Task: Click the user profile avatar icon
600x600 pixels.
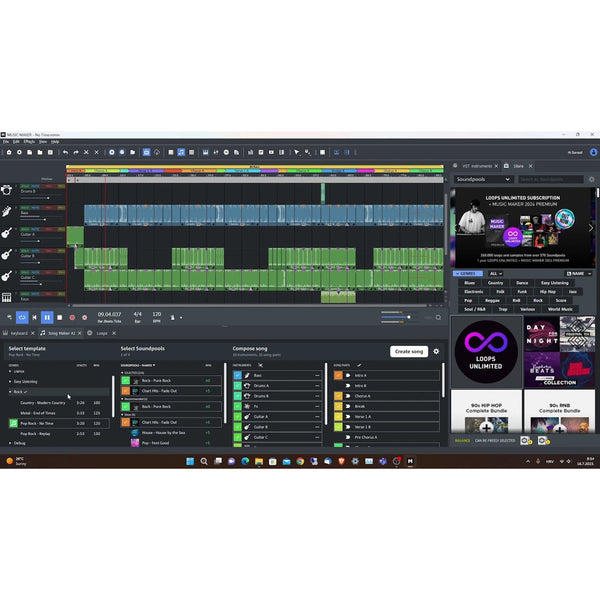Action: [593, 152]
